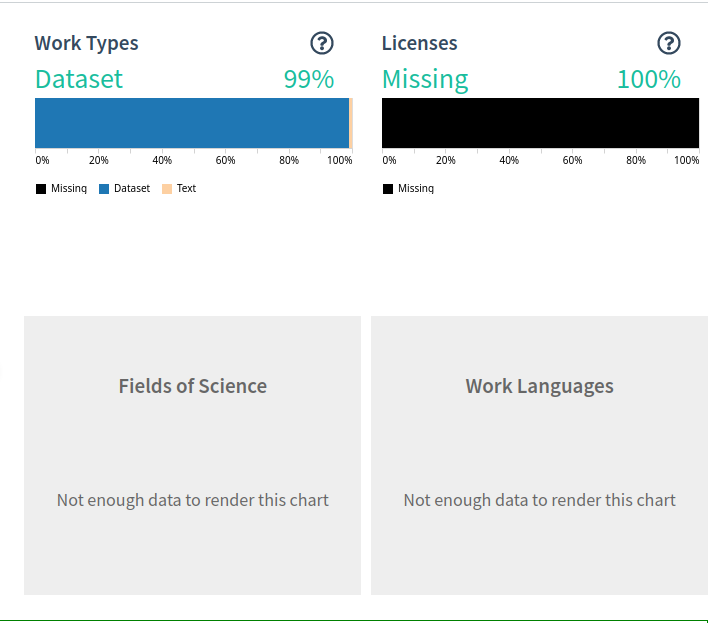Click the 99% value in Work Types
Viewport: 711px width, 623px height.
tap(309, 79)
